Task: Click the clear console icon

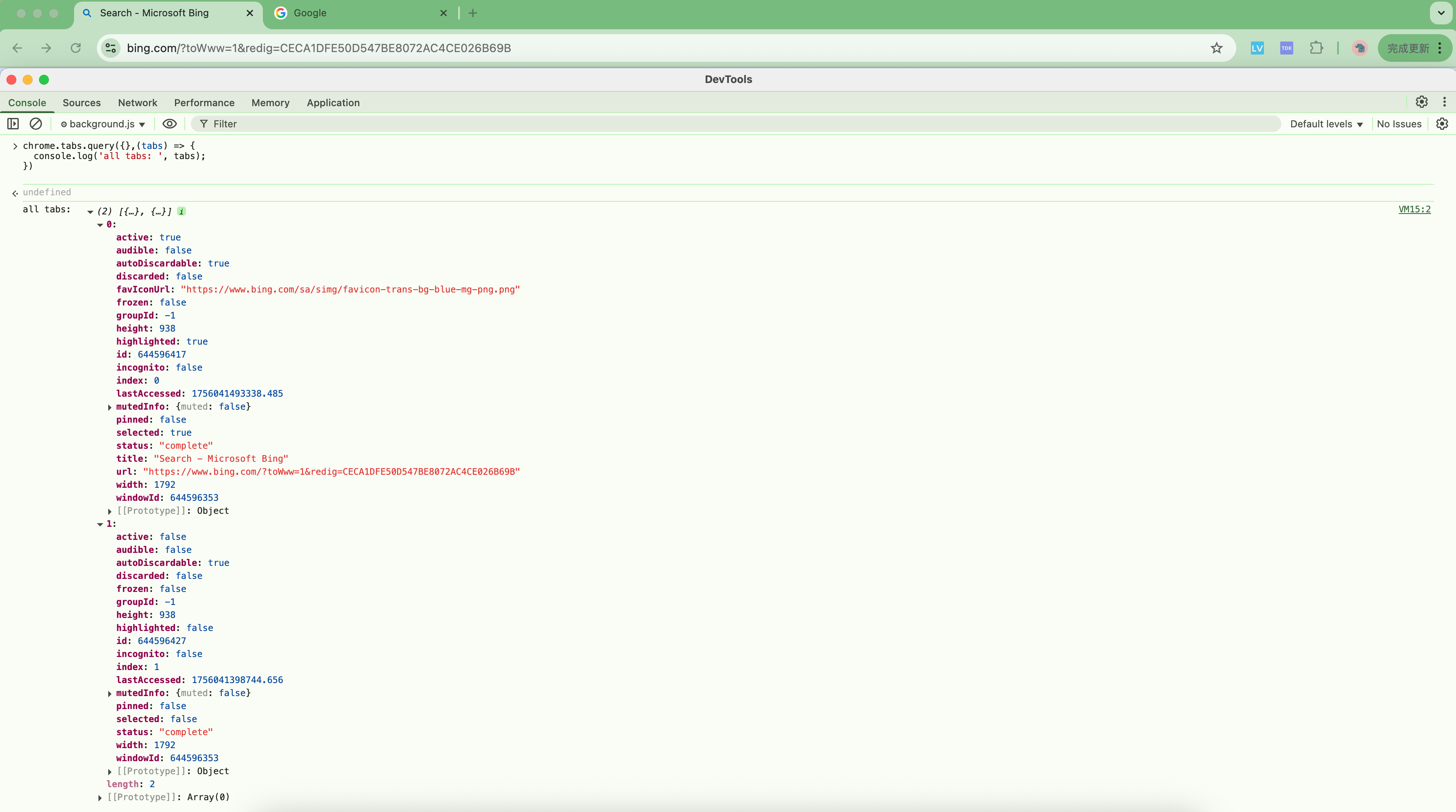Action: (36, 124)
